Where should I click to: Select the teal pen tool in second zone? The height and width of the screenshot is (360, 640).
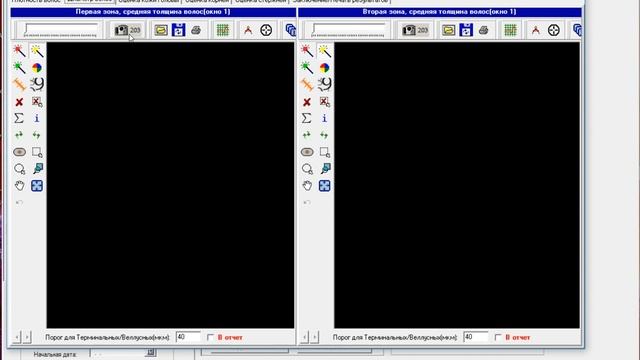tap(325, 168)
